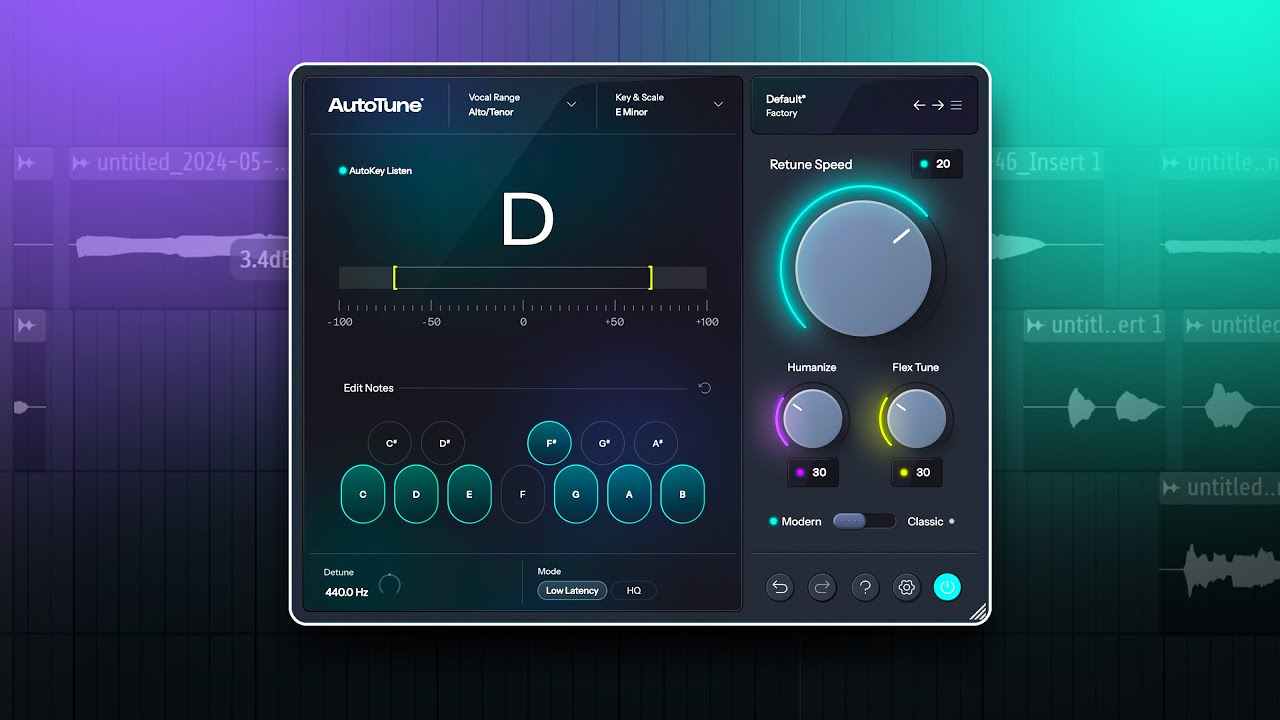Click the 440.0 Hz detune value
Image resolution: width=1280 pixels, height=720 pixels.
(x=346, y=592)
